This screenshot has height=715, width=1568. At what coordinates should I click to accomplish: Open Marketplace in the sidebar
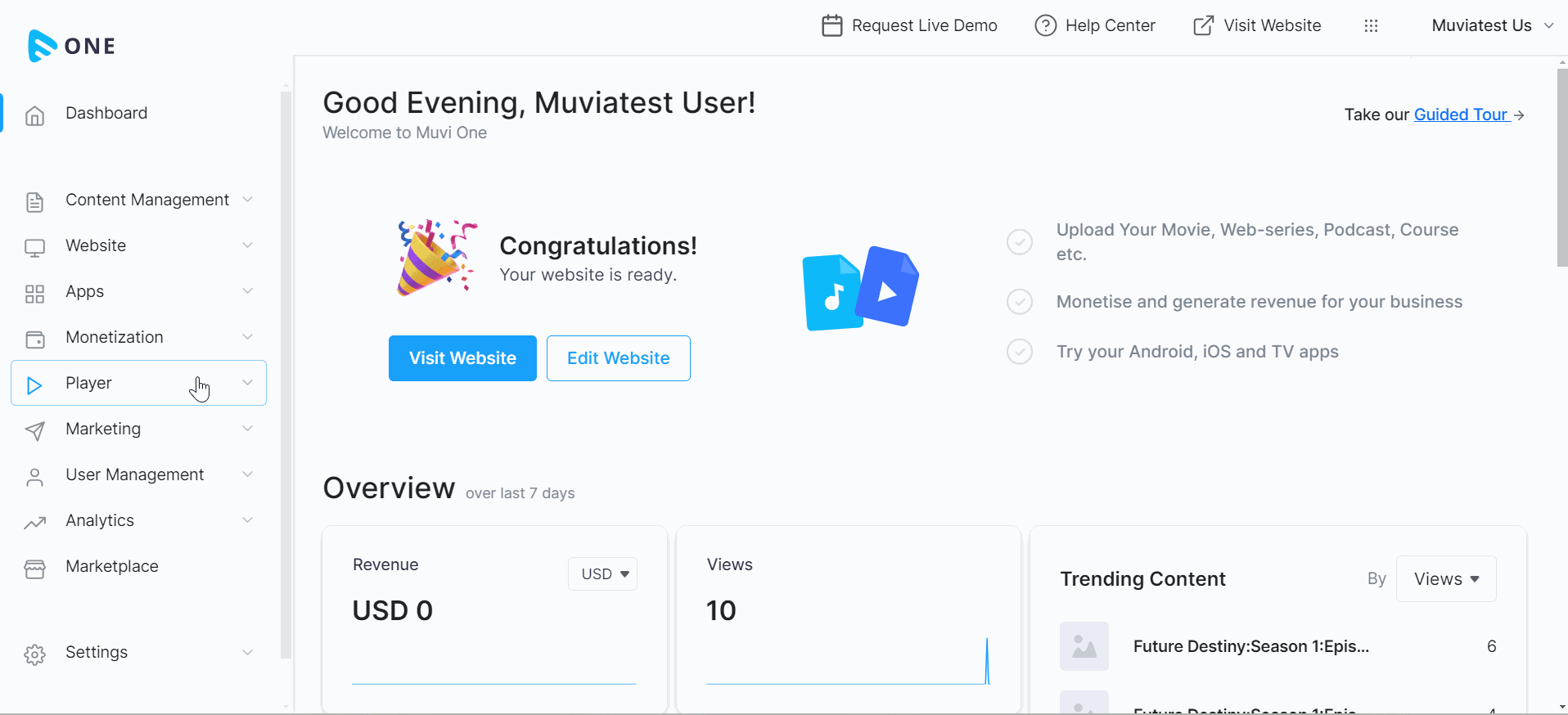112,566
